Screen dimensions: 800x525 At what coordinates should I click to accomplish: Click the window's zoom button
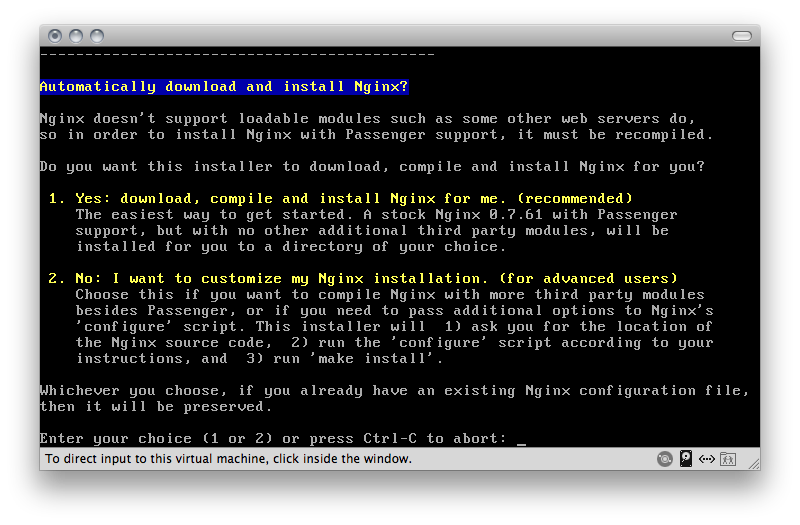(x=97, y=36)
